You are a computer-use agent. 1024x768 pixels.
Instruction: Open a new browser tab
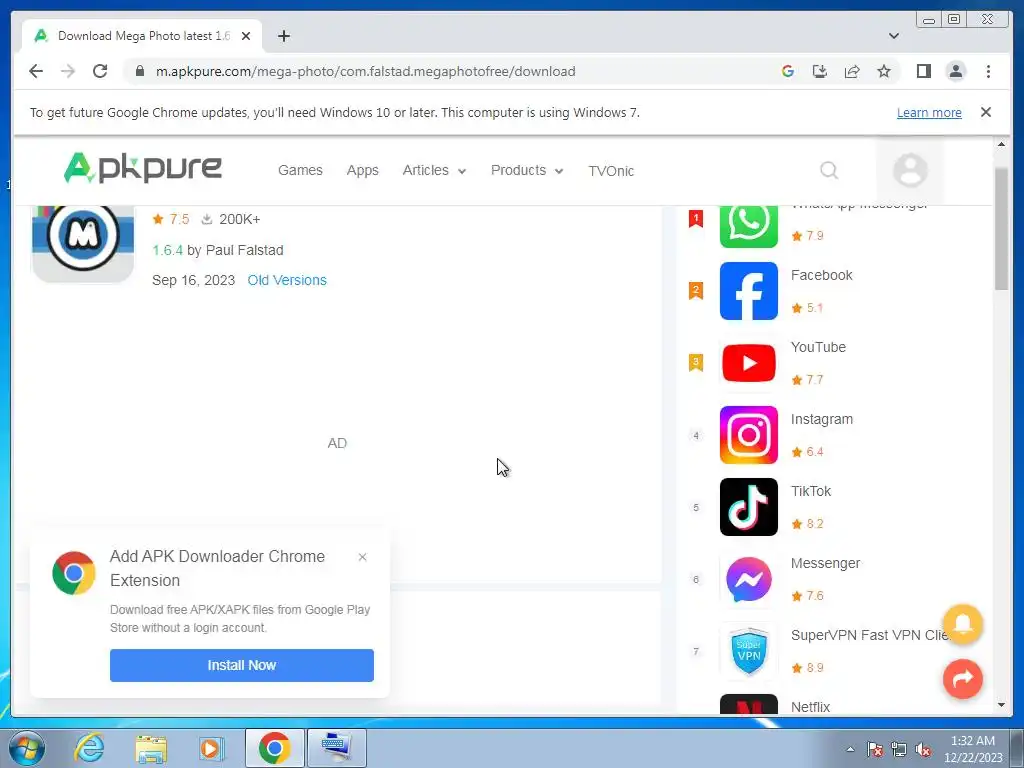pyautogui.click(x=283, y=36)
